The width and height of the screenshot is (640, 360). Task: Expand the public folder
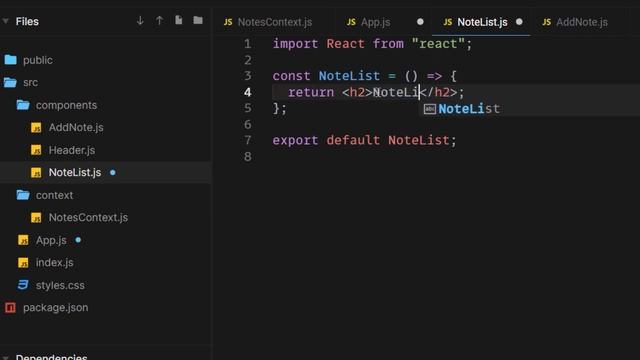(38, 60)
